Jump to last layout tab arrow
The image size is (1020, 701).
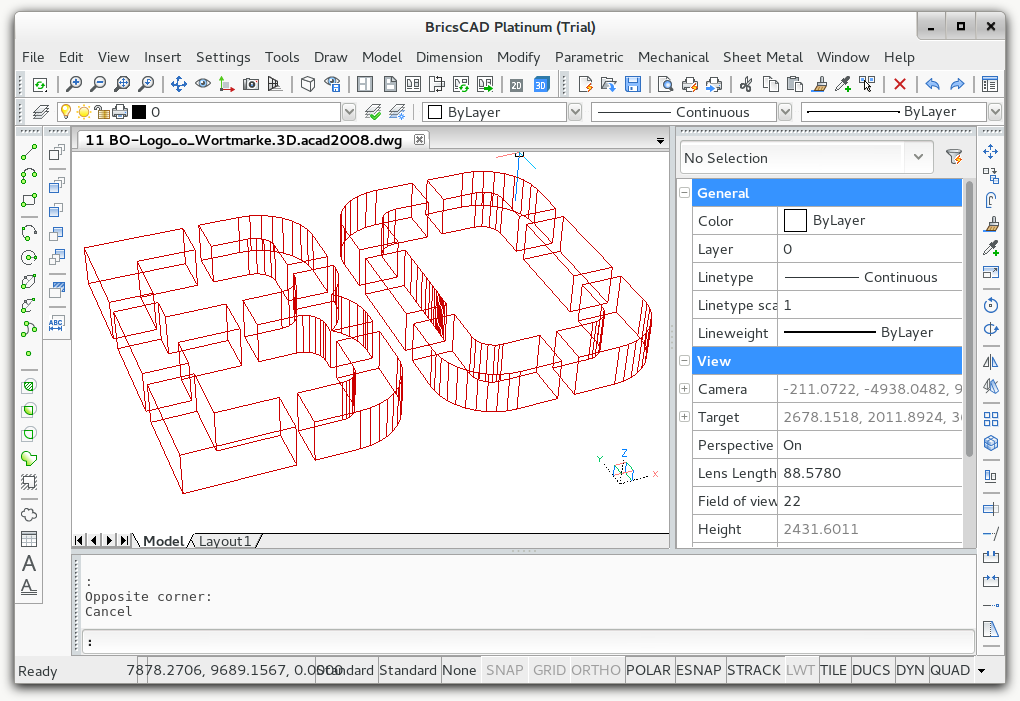tap(123, 541)
